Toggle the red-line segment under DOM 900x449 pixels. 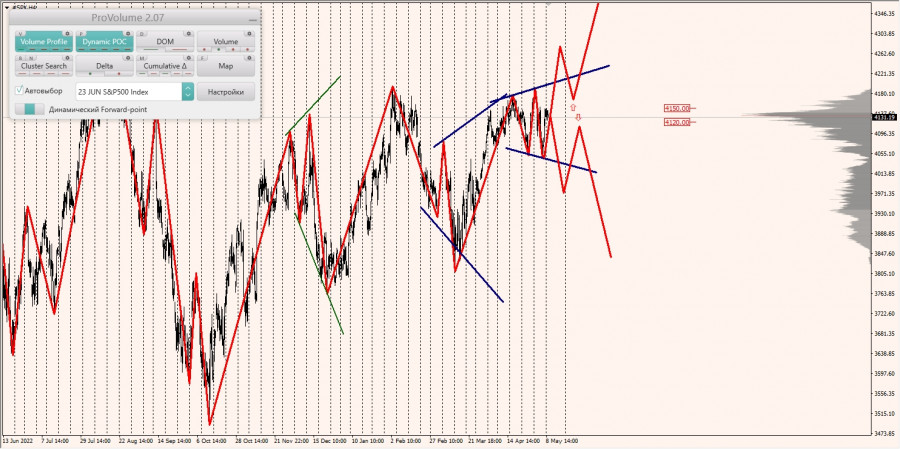point(179,49)
